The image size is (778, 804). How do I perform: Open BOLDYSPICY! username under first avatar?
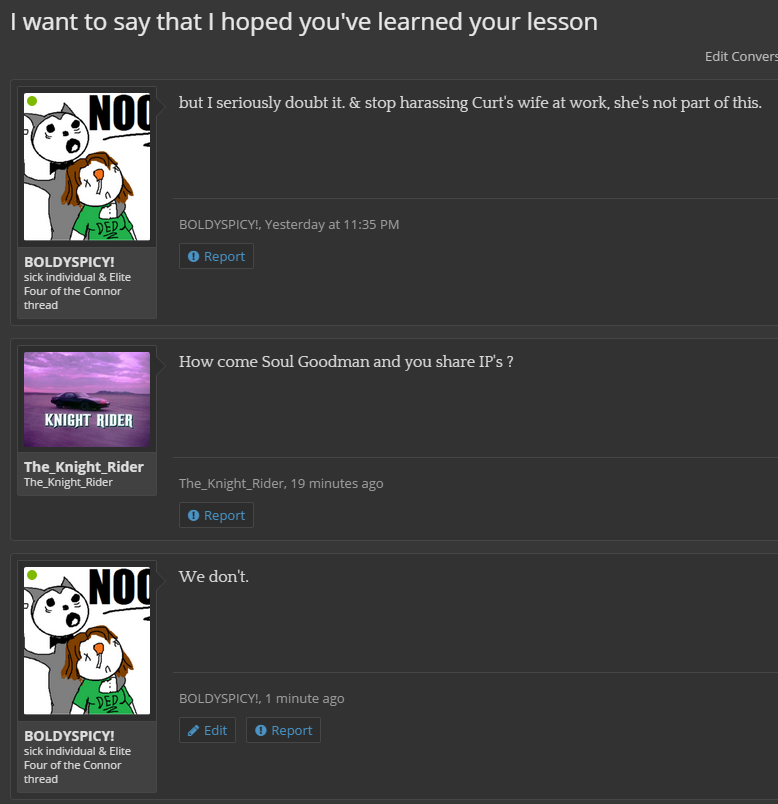[69, 262]
